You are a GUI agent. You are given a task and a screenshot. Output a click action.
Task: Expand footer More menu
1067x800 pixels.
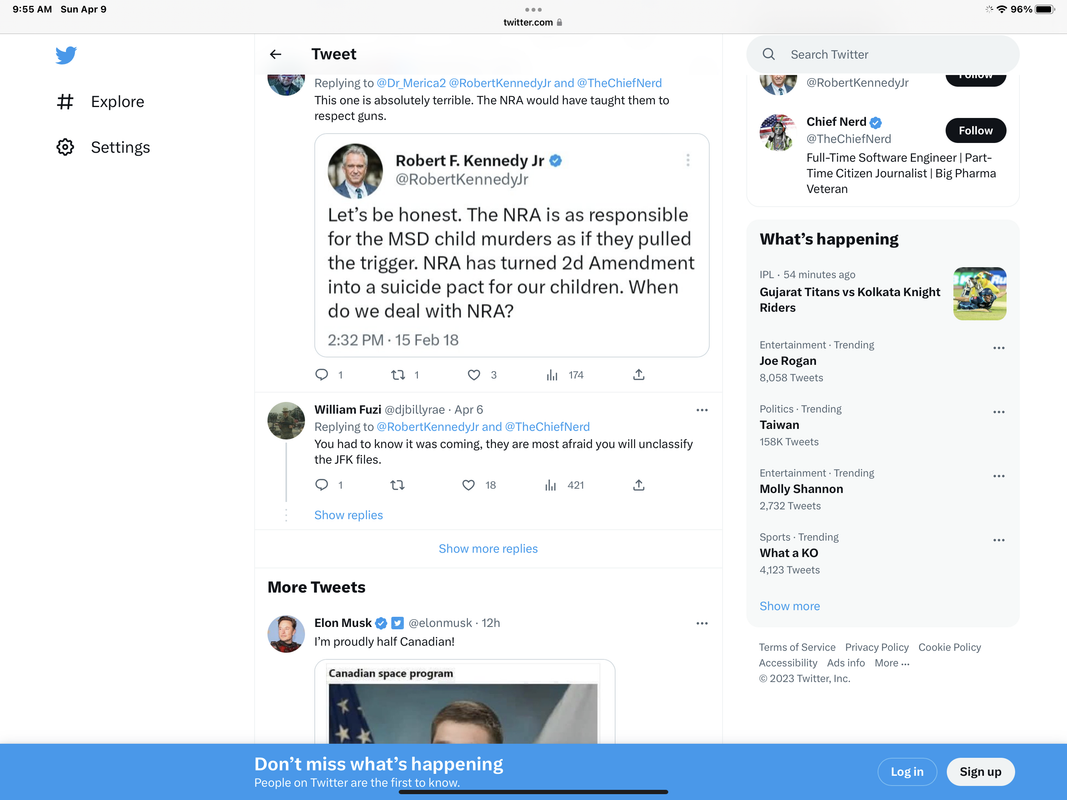tap(891, 663)
